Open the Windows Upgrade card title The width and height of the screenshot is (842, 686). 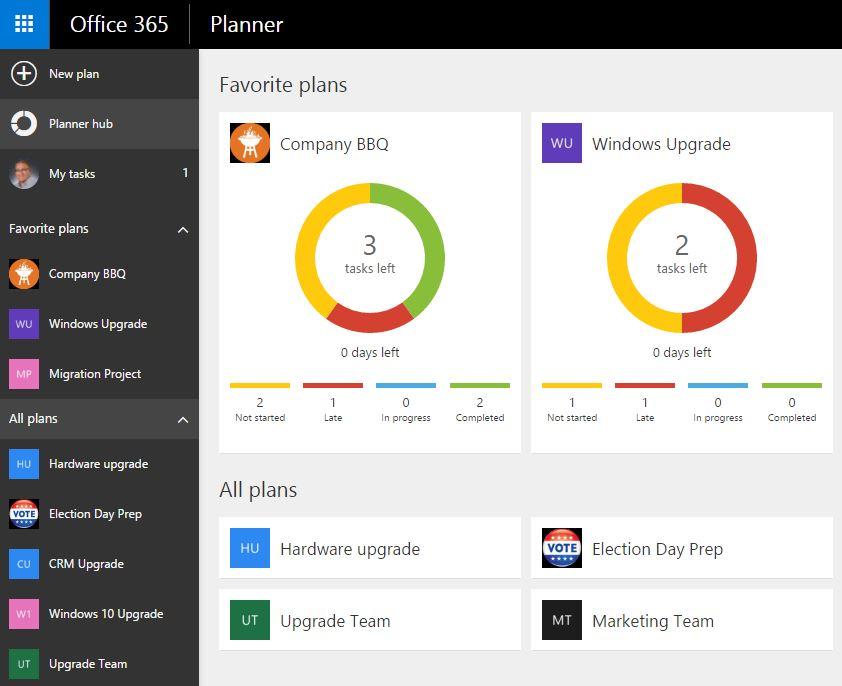(x=661, y=144)
